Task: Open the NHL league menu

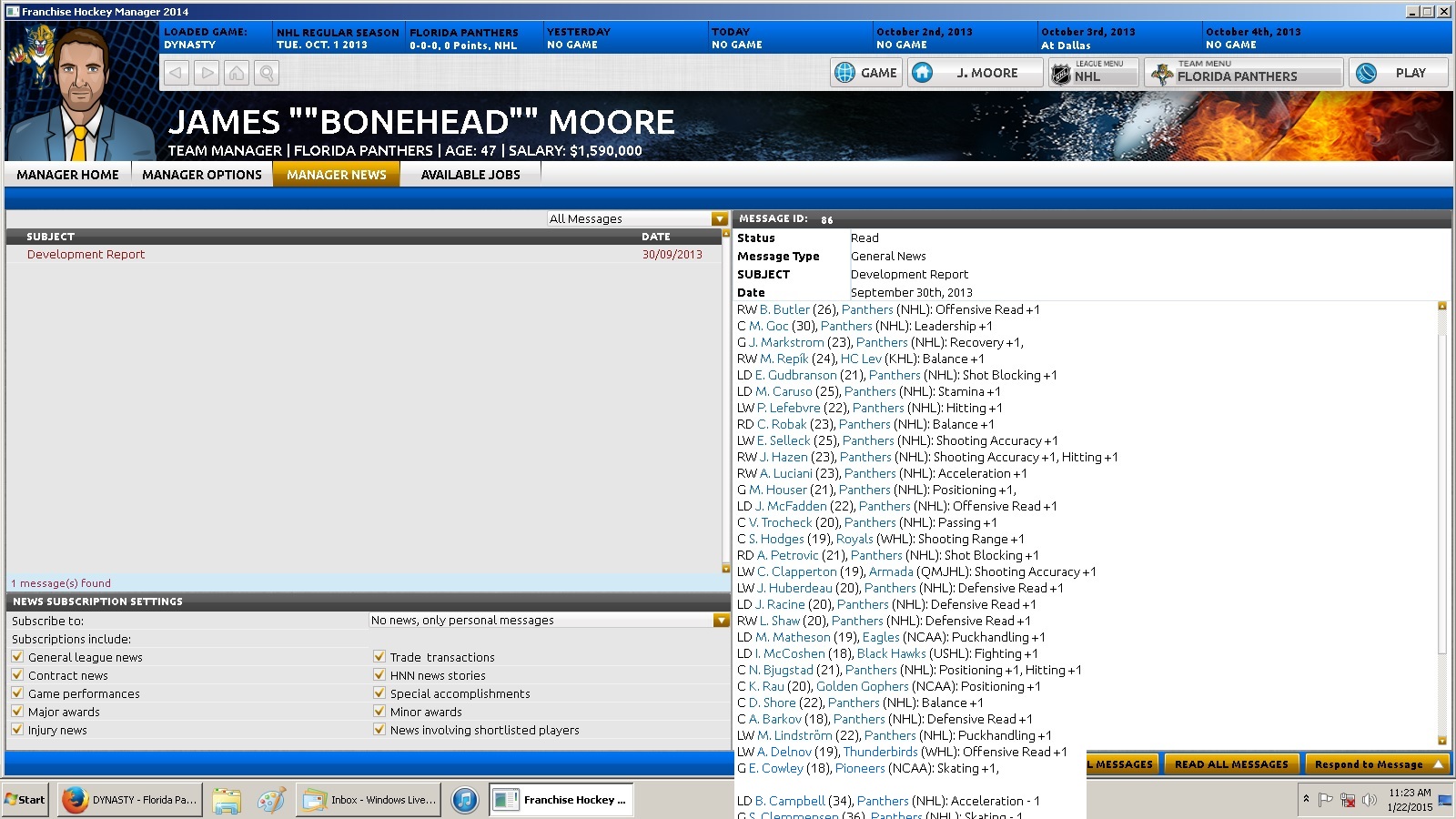Action: (x=1093, y=73)
